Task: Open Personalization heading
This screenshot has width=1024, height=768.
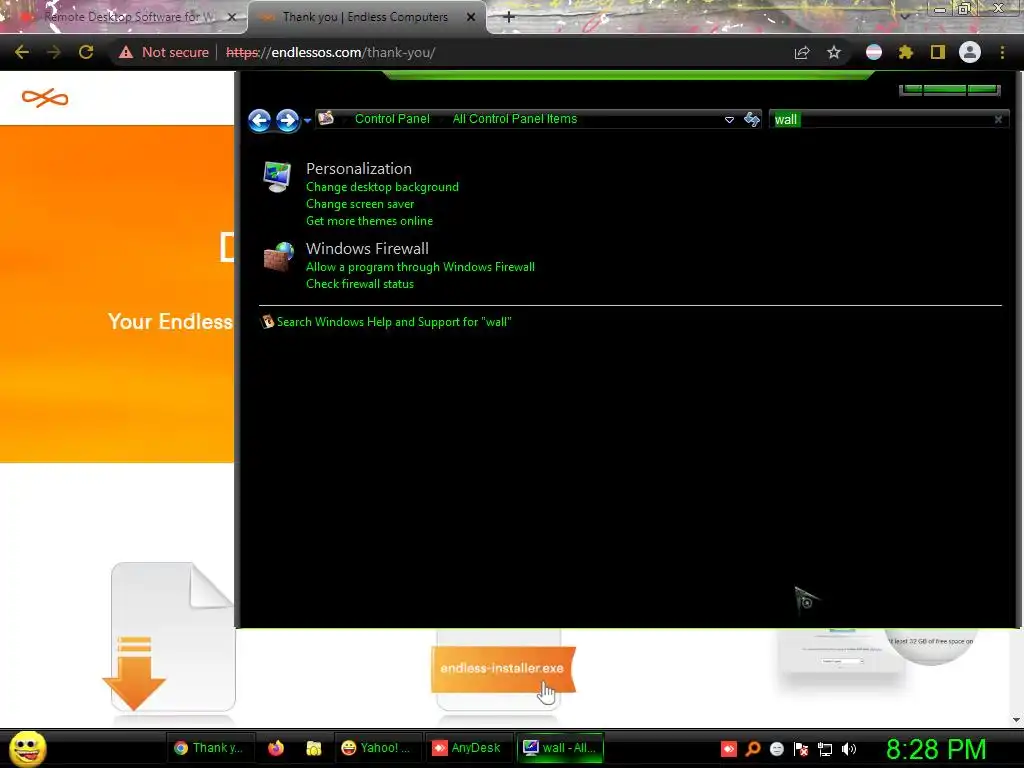Action: (359, 168)
